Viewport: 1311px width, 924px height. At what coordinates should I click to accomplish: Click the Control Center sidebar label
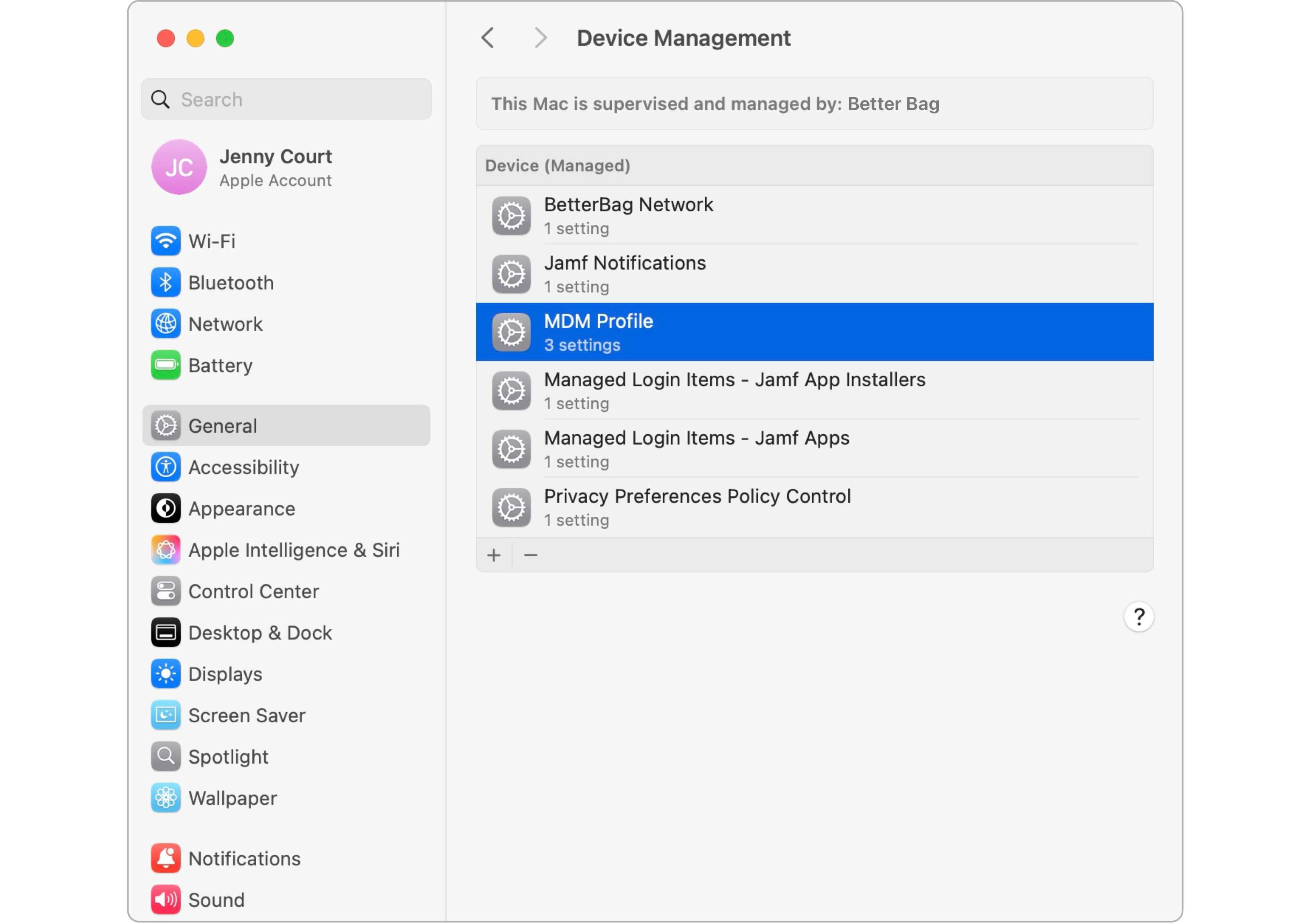coord(253,591)
